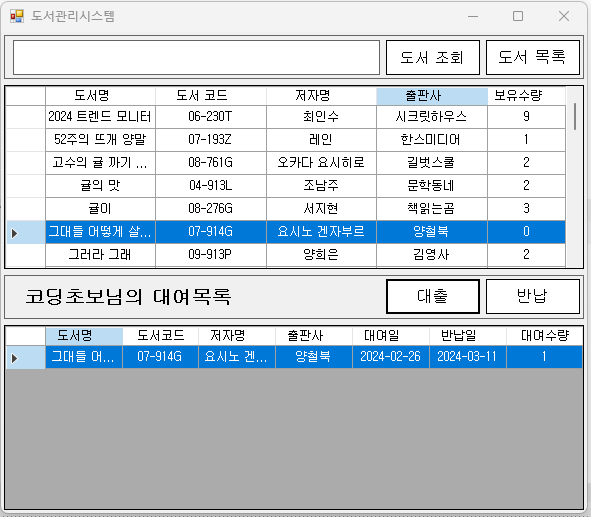Sort rental list by 저자명 header
The image size is (591, 517).
(237, 336)
